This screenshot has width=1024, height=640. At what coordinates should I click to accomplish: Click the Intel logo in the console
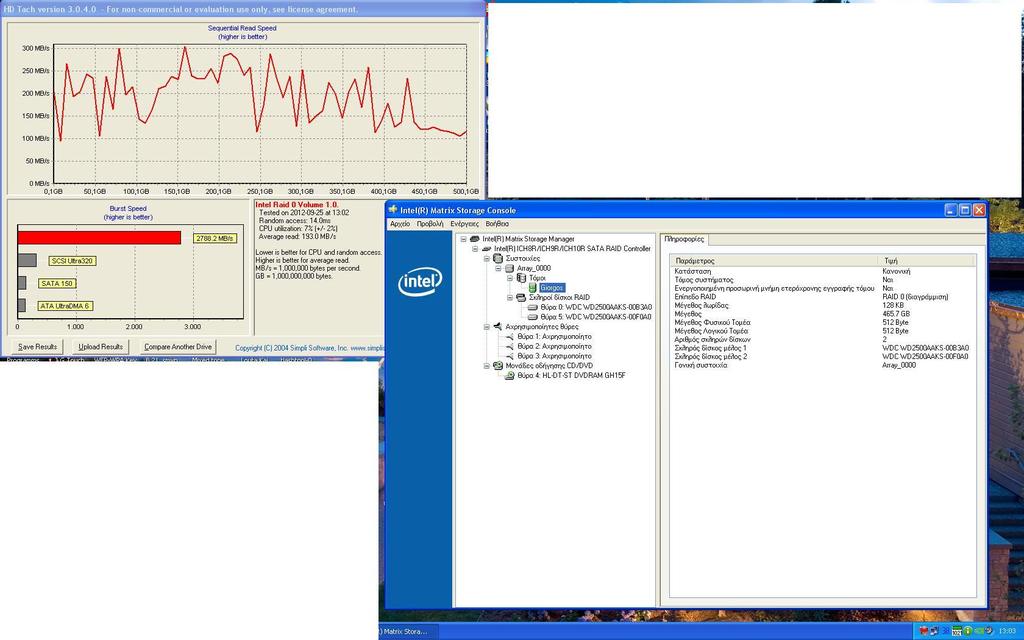pyautogui.click(x=420, y=282)
